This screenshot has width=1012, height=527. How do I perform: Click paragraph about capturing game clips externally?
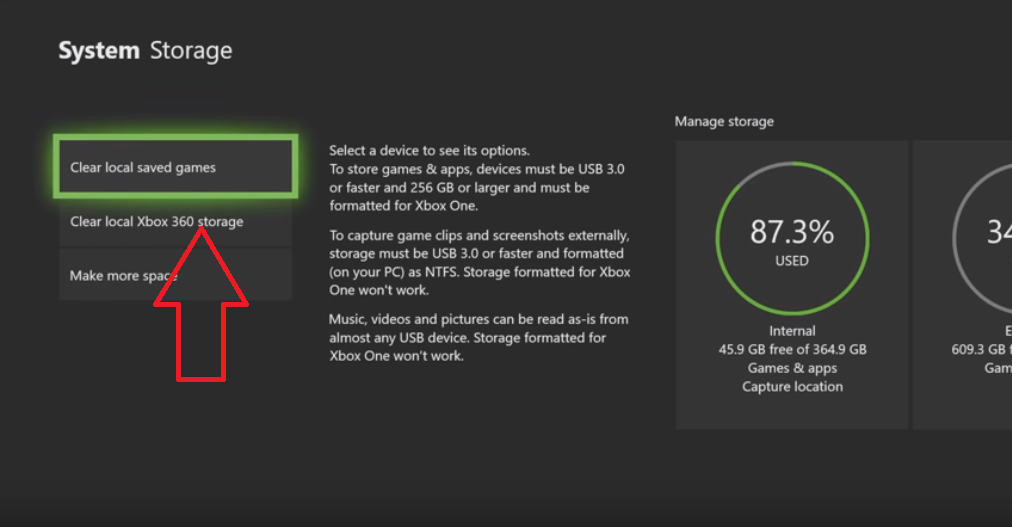480,263
